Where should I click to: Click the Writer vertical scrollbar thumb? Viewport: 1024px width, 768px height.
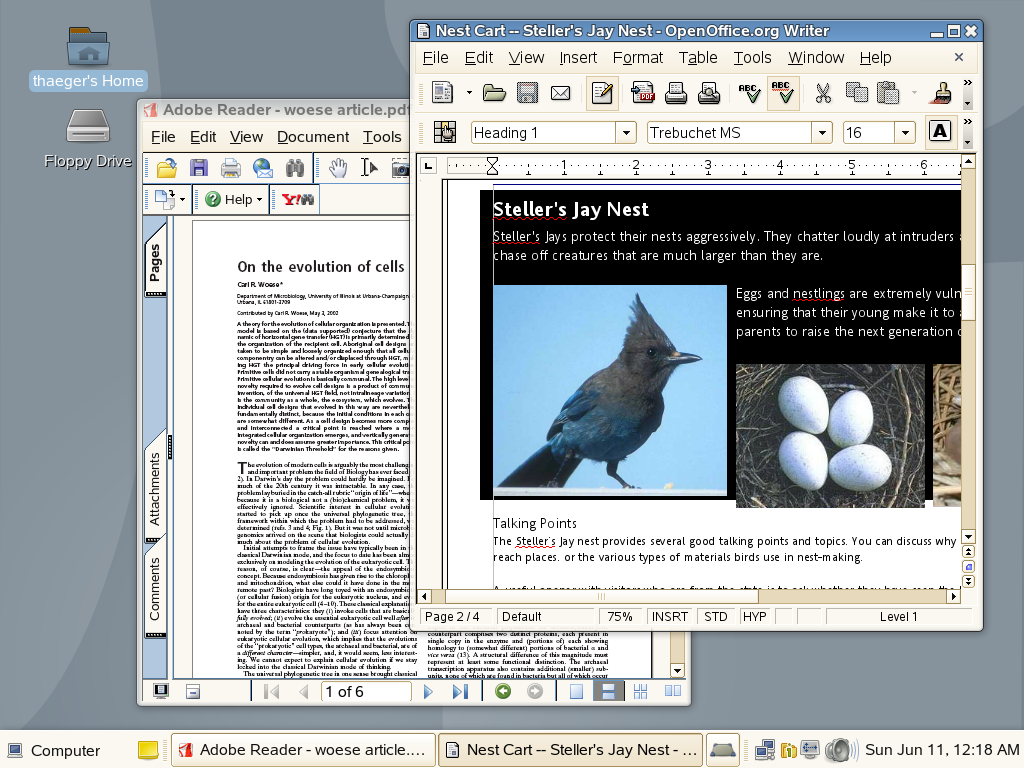tap(969, 292)
